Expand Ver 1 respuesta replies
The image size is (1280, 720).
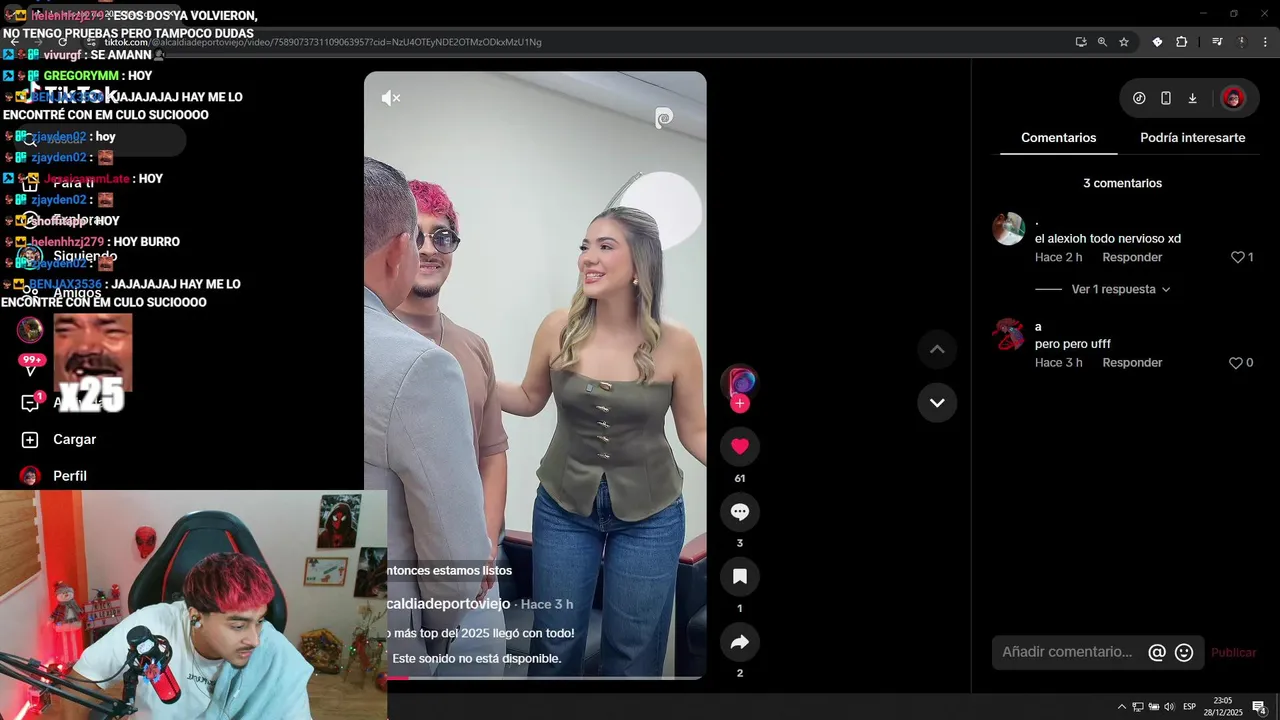(x=1120, y=290)
